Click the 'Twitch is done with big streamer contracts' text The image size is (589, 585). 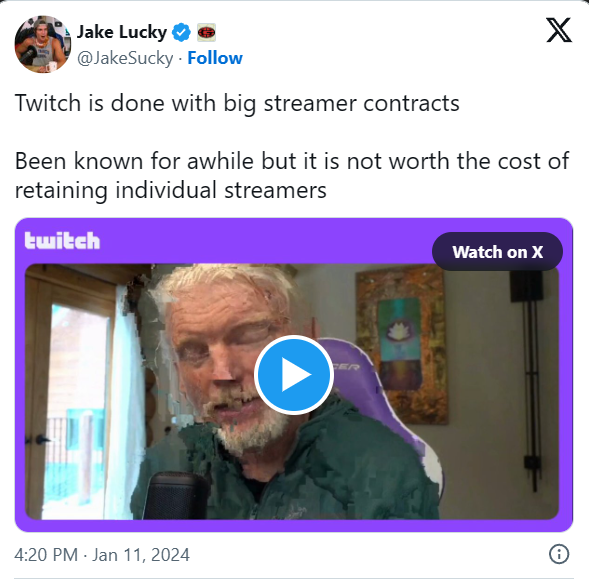coord(237,103)
